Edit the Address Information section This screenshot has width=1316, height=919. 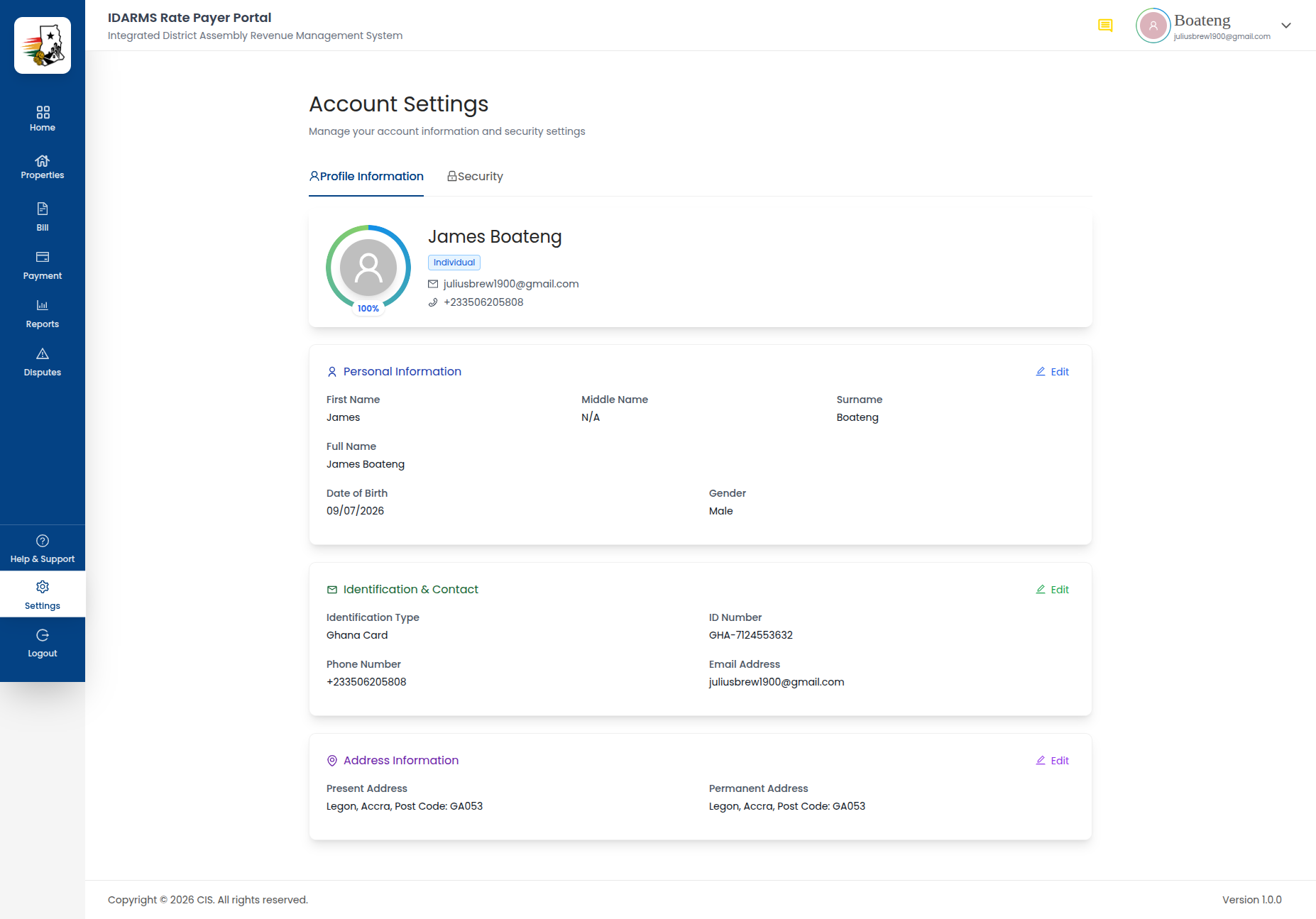coord(1052,761)
